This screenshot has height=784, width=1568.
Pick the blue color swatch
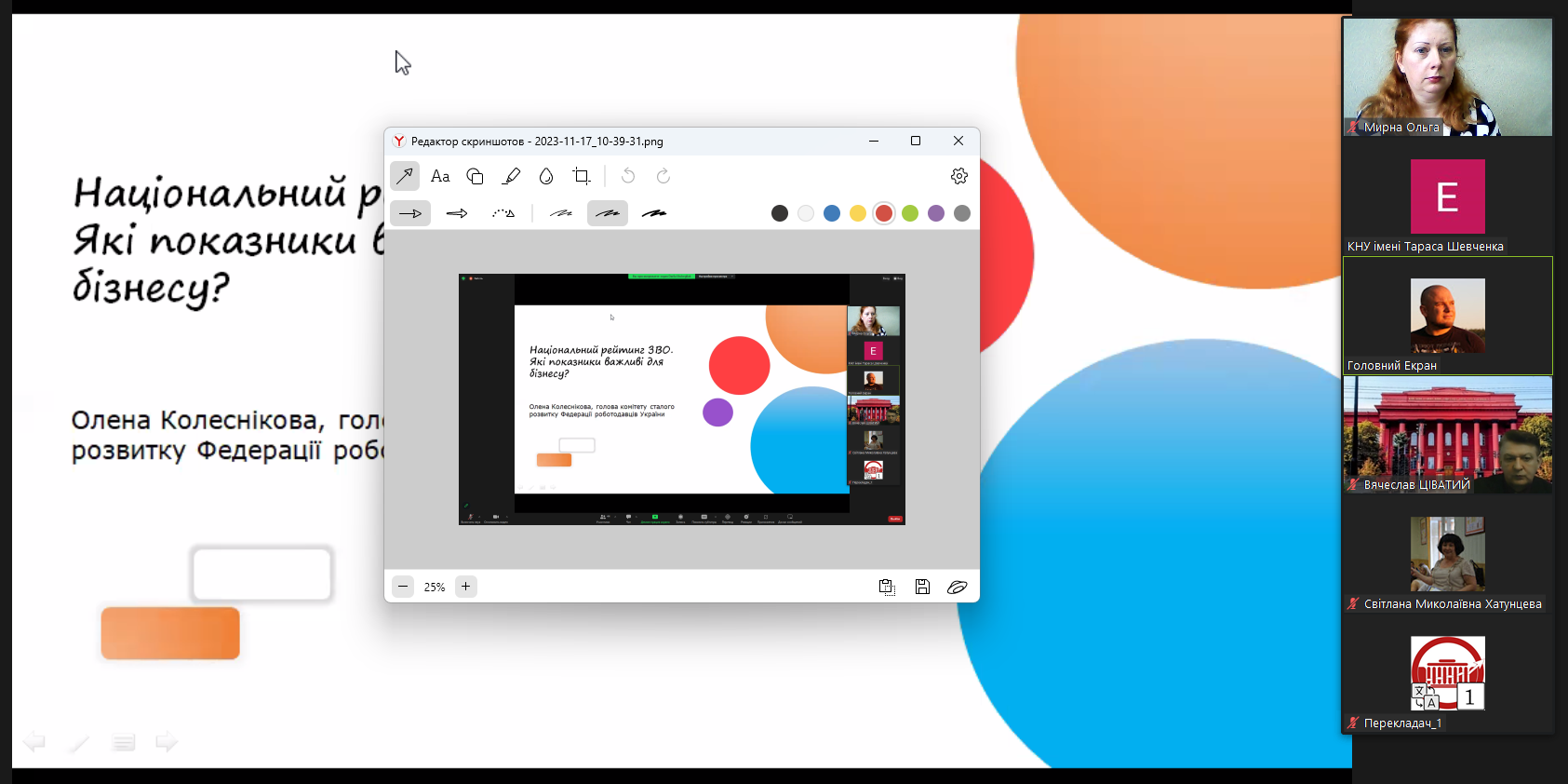coord(832,213)
